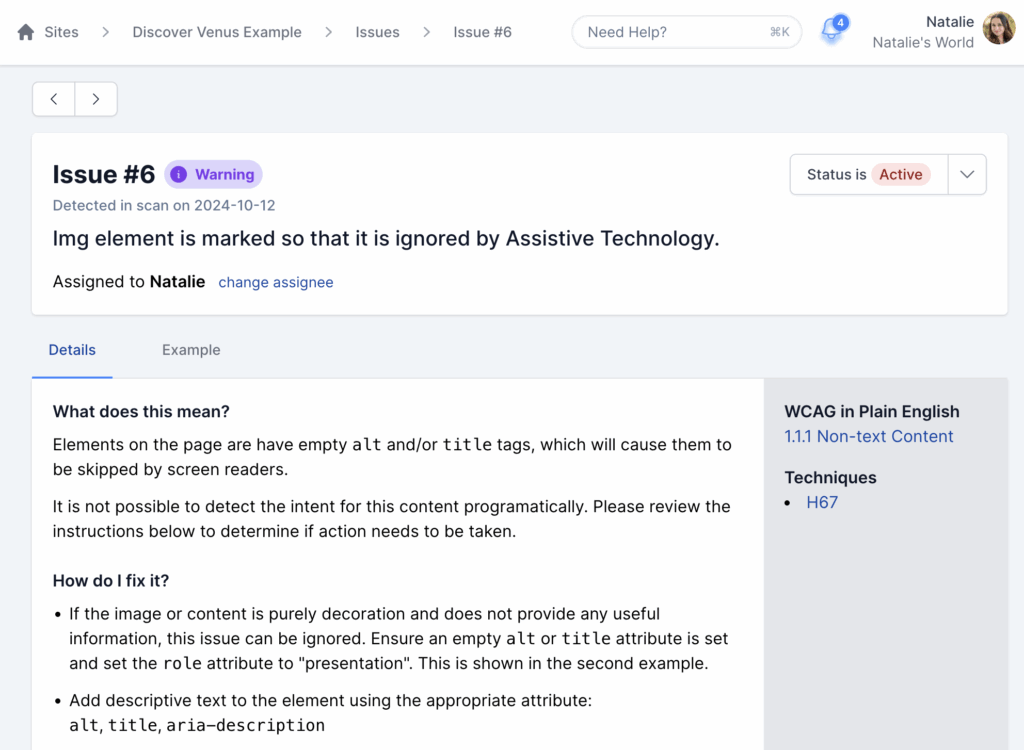Click the Warning severity badge

click(x=213, y=174)
